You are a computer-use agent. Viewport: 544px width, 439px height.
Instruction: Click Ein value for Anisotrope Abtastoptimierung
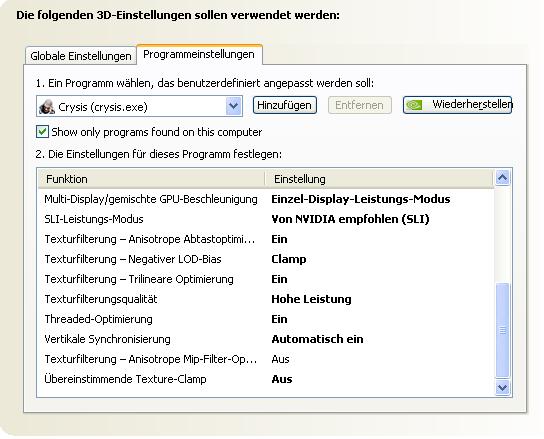(279, 239)
